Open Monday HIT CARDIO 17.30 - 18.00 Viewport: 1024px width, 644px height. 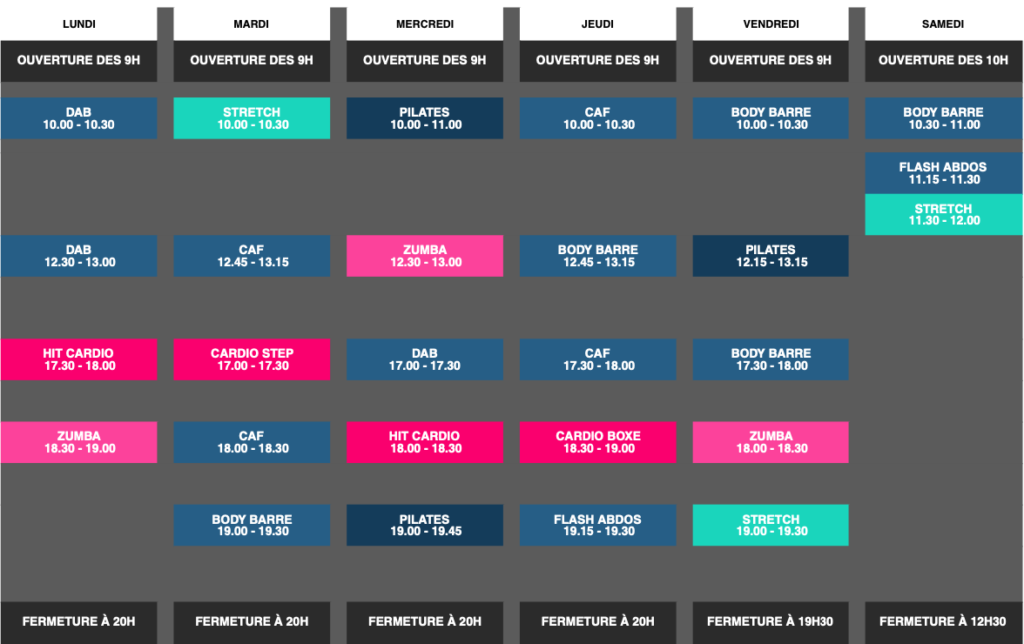point(78,359)
